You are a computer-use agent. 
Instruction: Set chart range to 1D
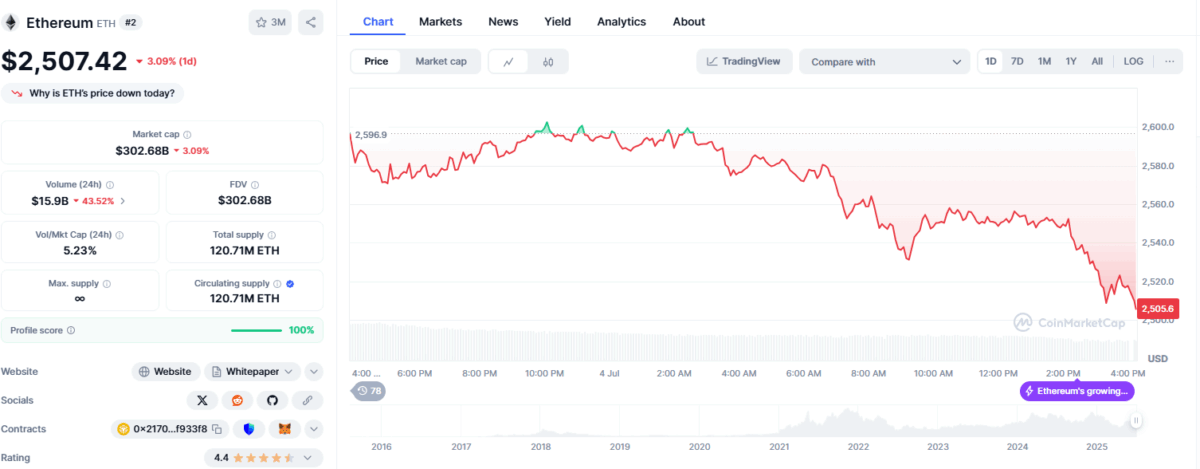(991, 61)
